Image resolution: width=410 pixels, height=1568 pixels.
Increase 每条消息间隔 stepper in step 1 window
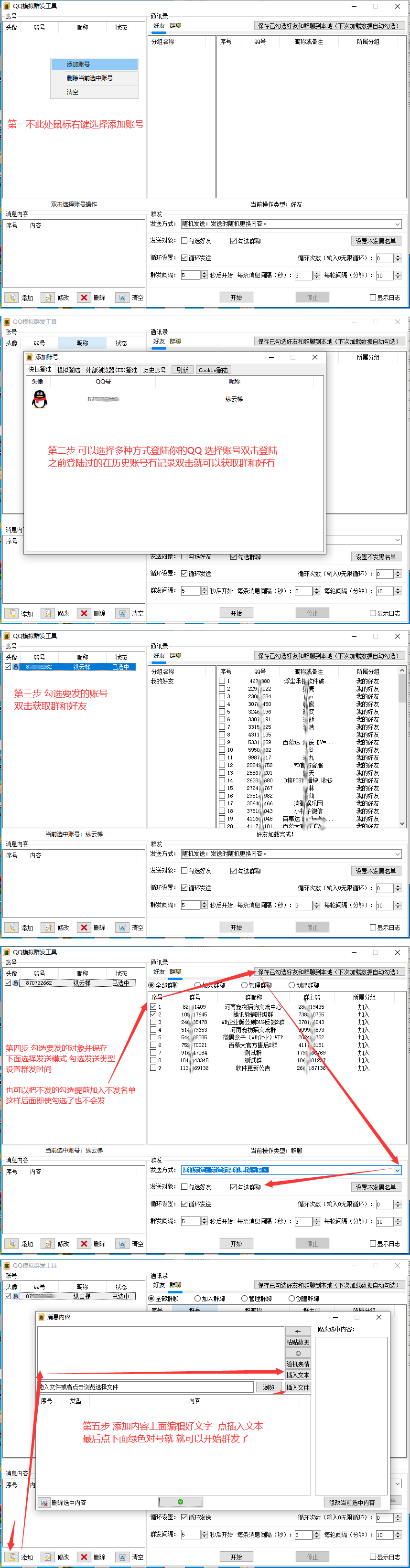[x=316, y=273]
